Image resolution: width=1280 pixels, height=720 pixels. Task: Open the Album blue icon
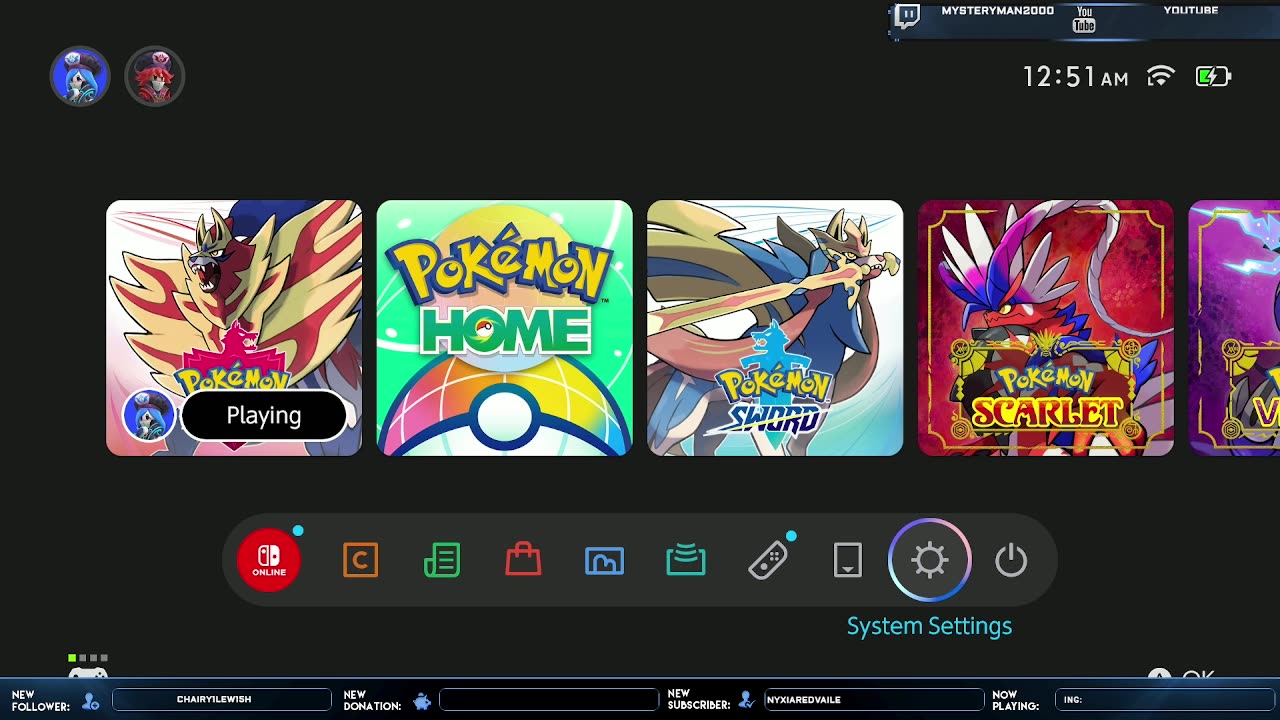coord(604,561)
